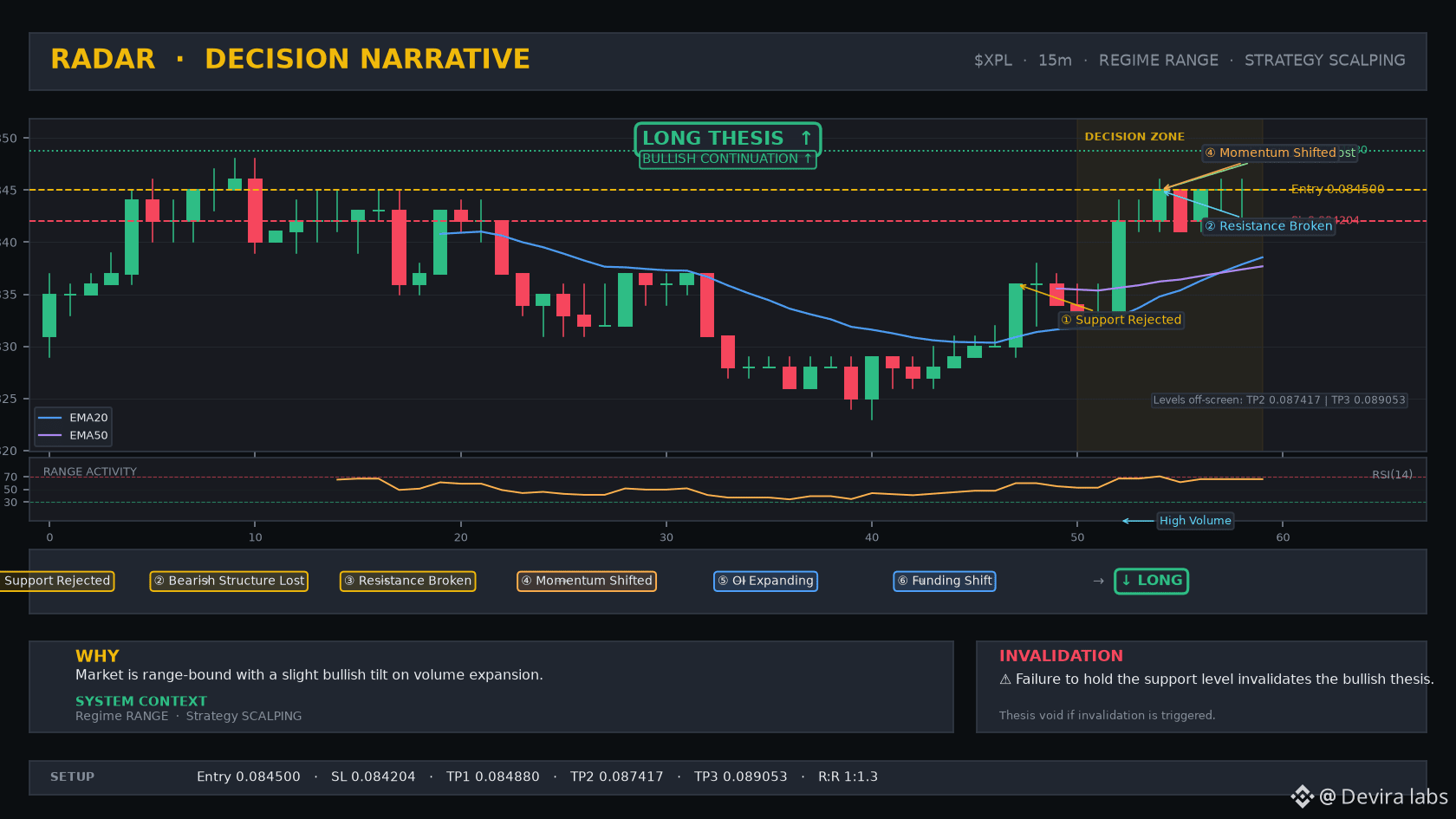Click the BULLISH CONTINUATION sub-badge
1456x819 pixels.
click(727, 159)
